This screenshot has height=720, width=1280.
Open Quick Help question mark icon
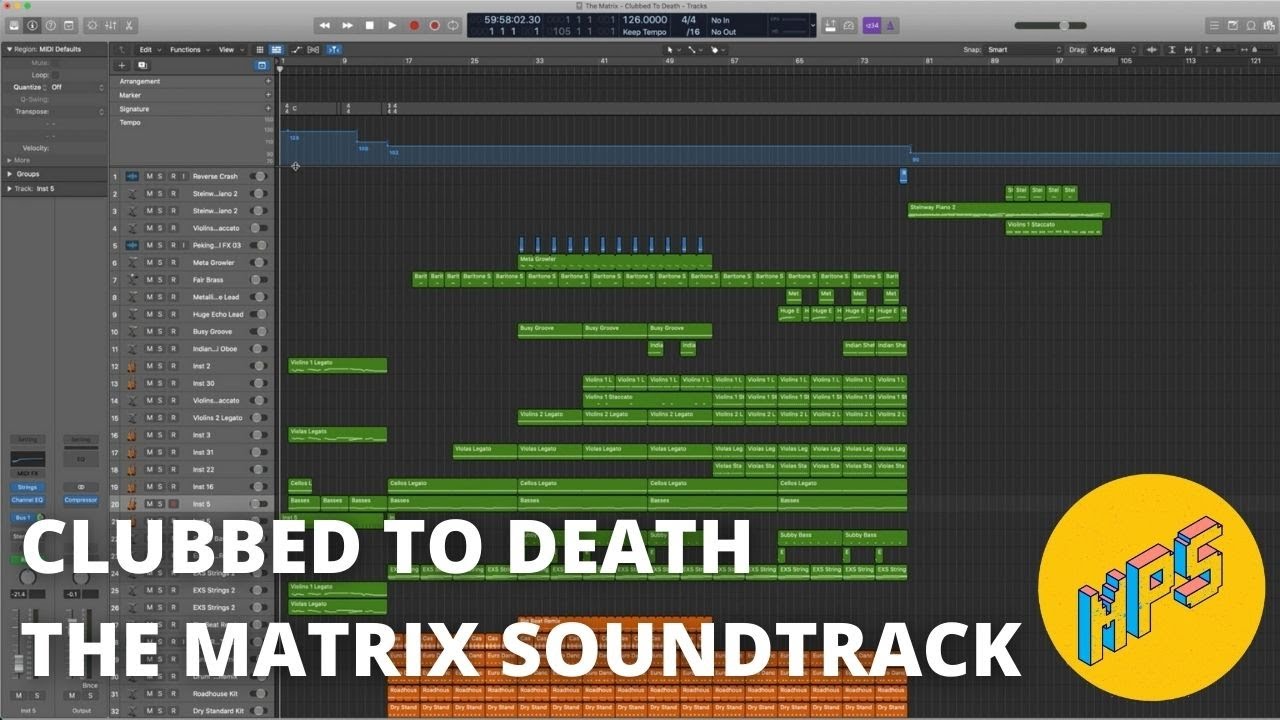(x=50, y=25)
